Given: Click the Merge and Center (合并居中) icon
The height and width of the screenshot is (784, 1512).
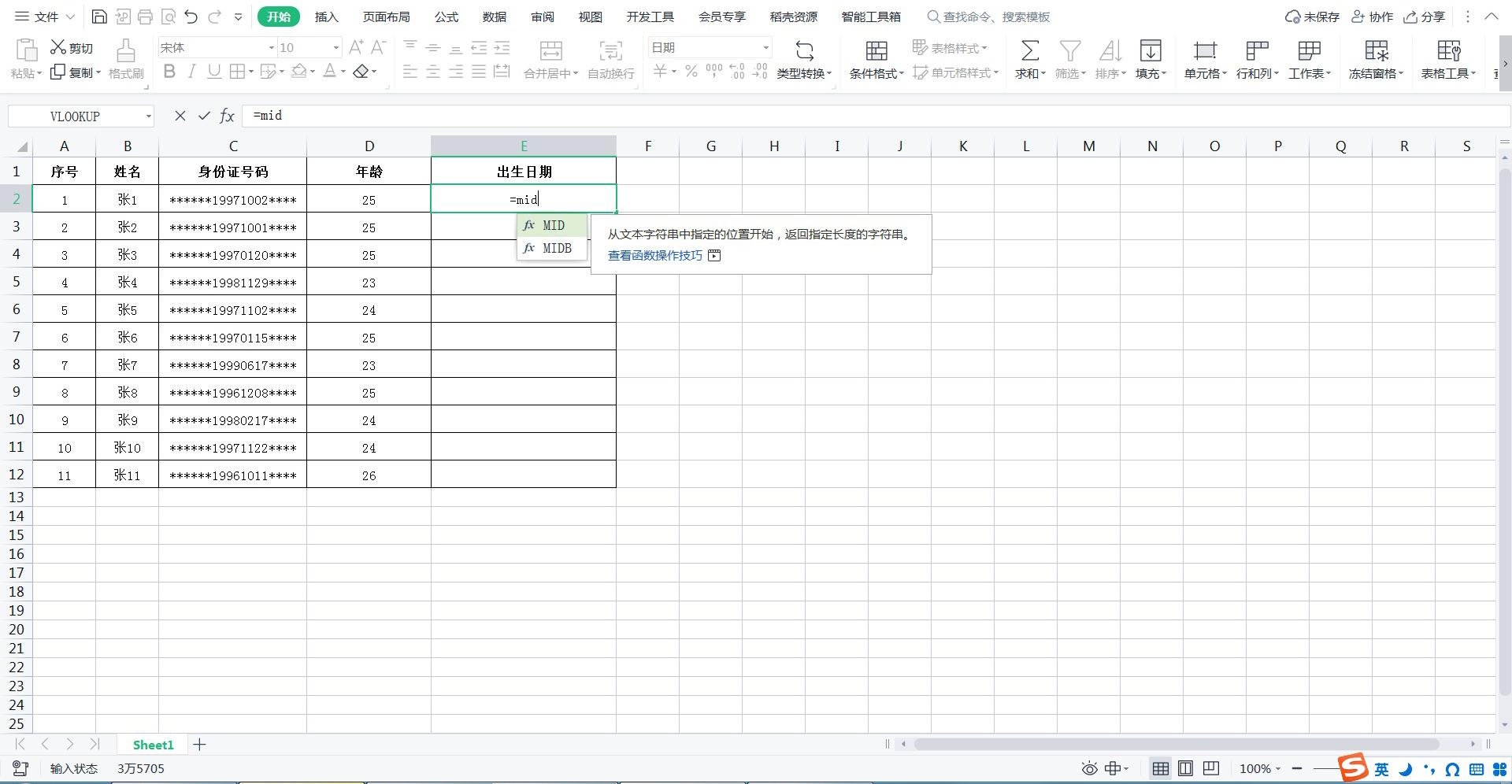Looking at the screenshot, I should 550,52.
